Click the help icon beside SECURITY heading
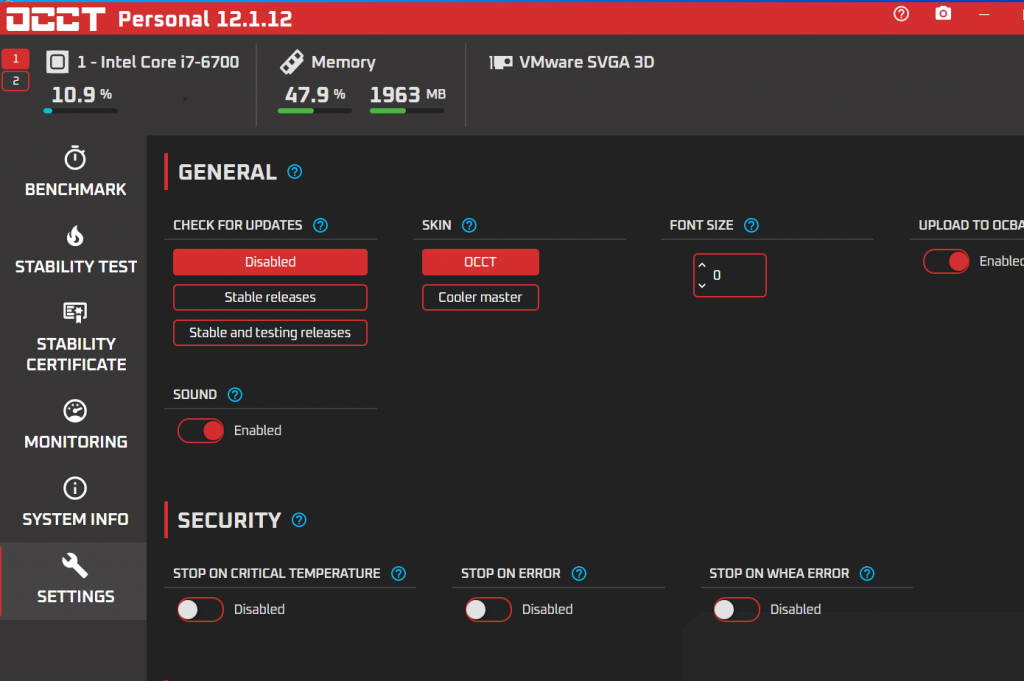 pos(298,520)
